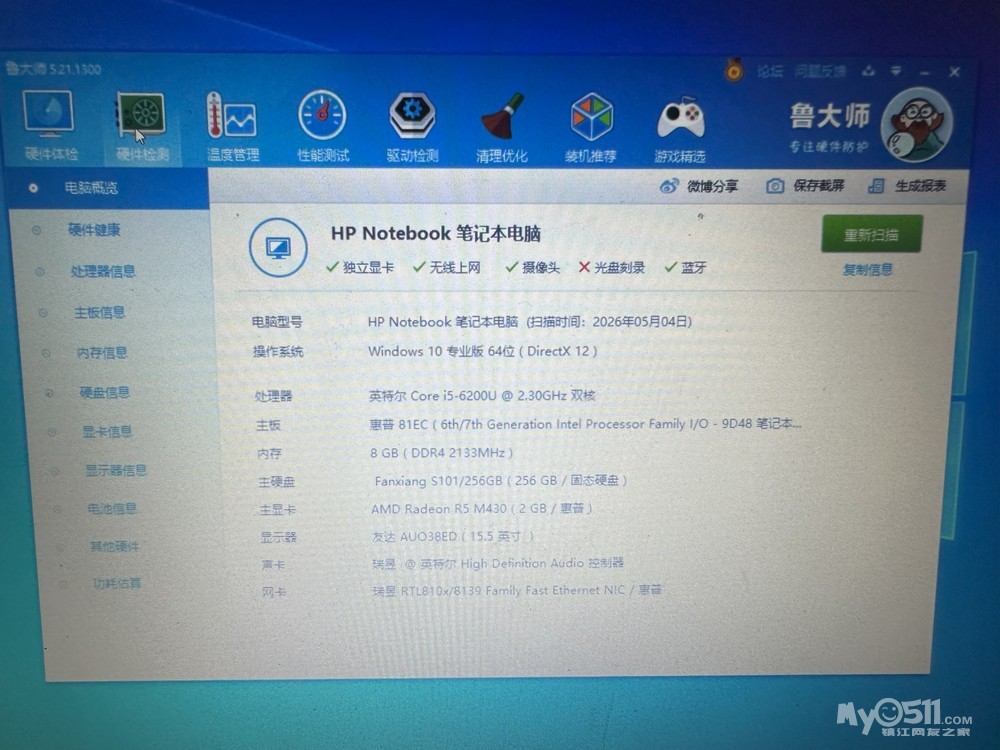Close the 鲁大师 window
The width and height of the screenshot is (1000, 750).
[954, 72]
